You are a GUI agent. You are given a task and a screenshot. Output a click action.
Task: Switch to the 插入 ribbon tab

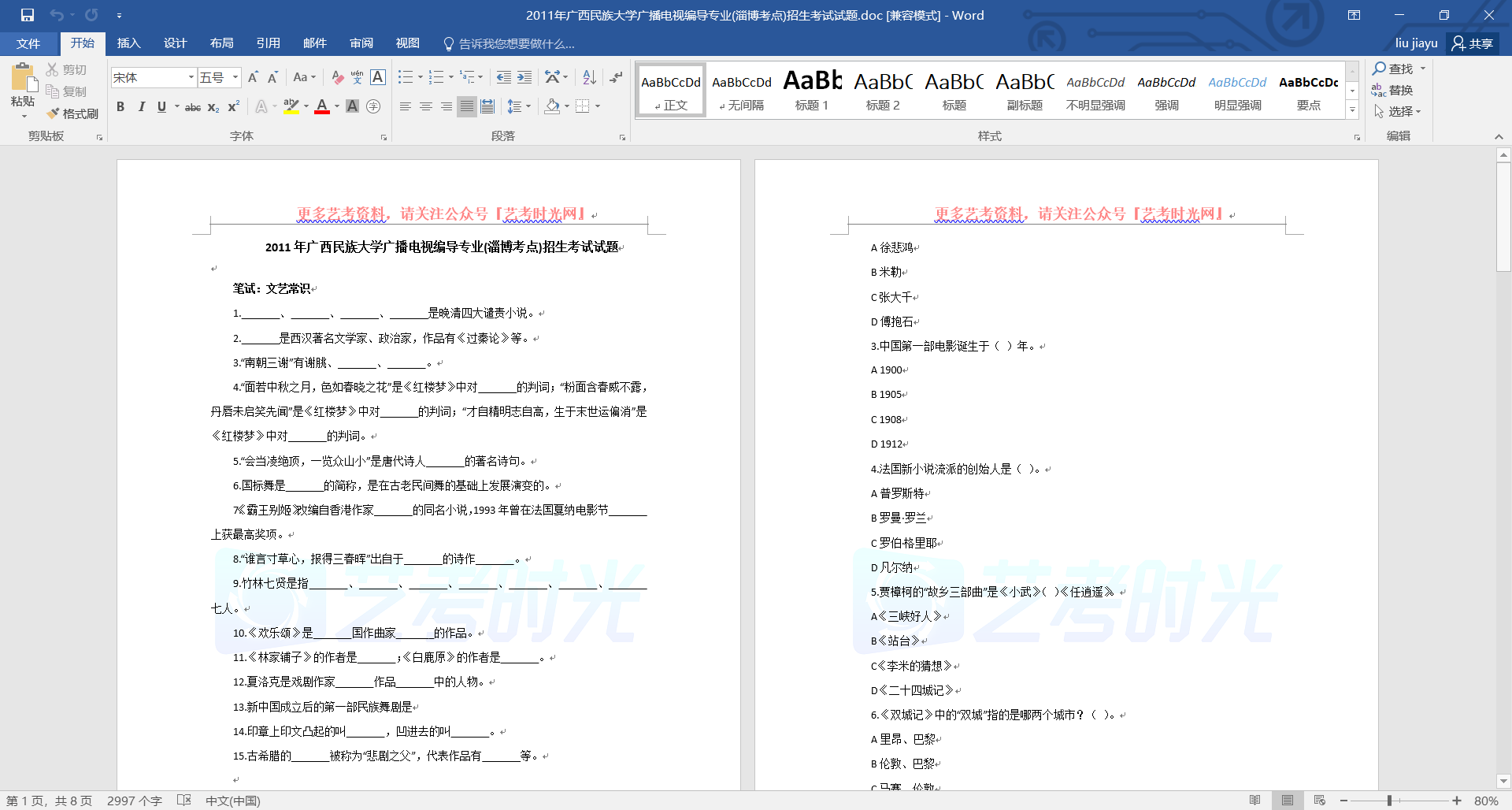pos(128,43)
